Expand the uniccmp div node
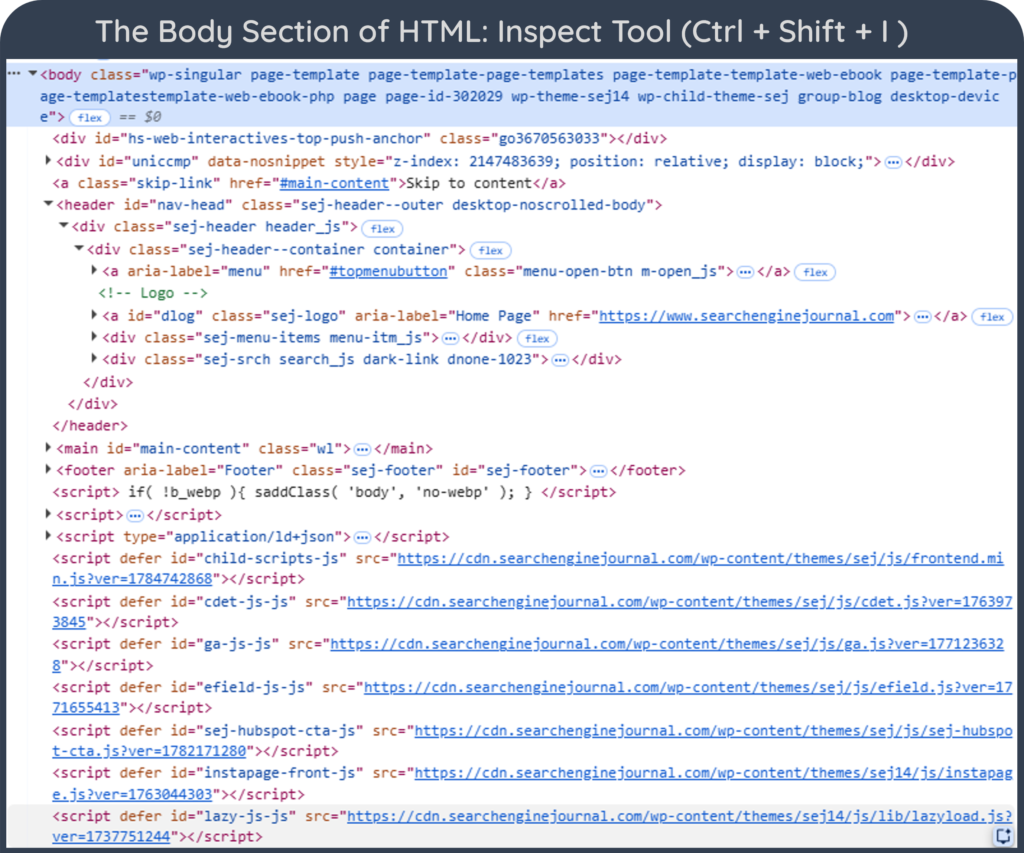This screenshot has width=1024, height=853. pos(48,160)
